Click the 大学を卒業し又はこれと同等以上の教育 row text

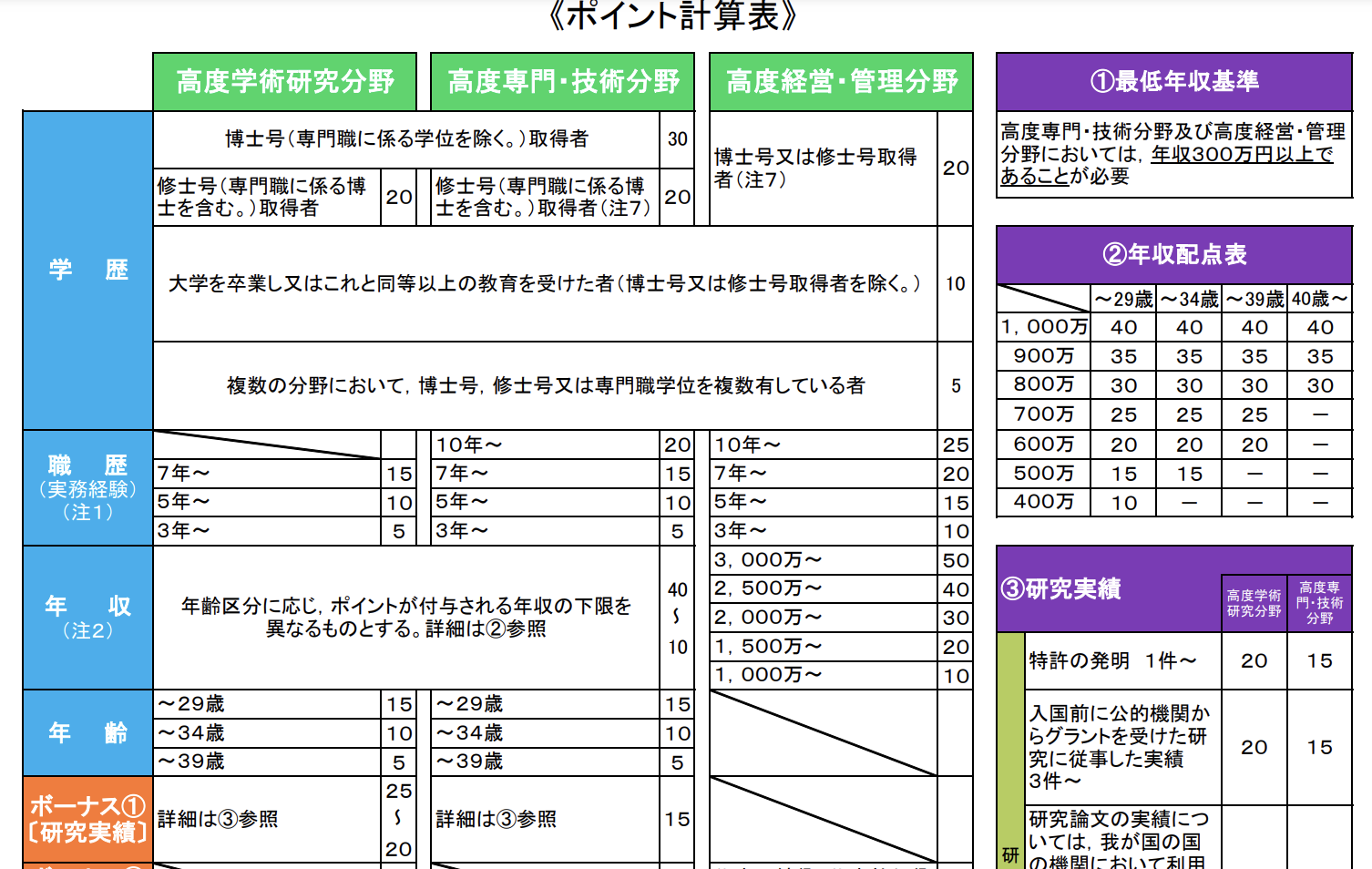545,284
